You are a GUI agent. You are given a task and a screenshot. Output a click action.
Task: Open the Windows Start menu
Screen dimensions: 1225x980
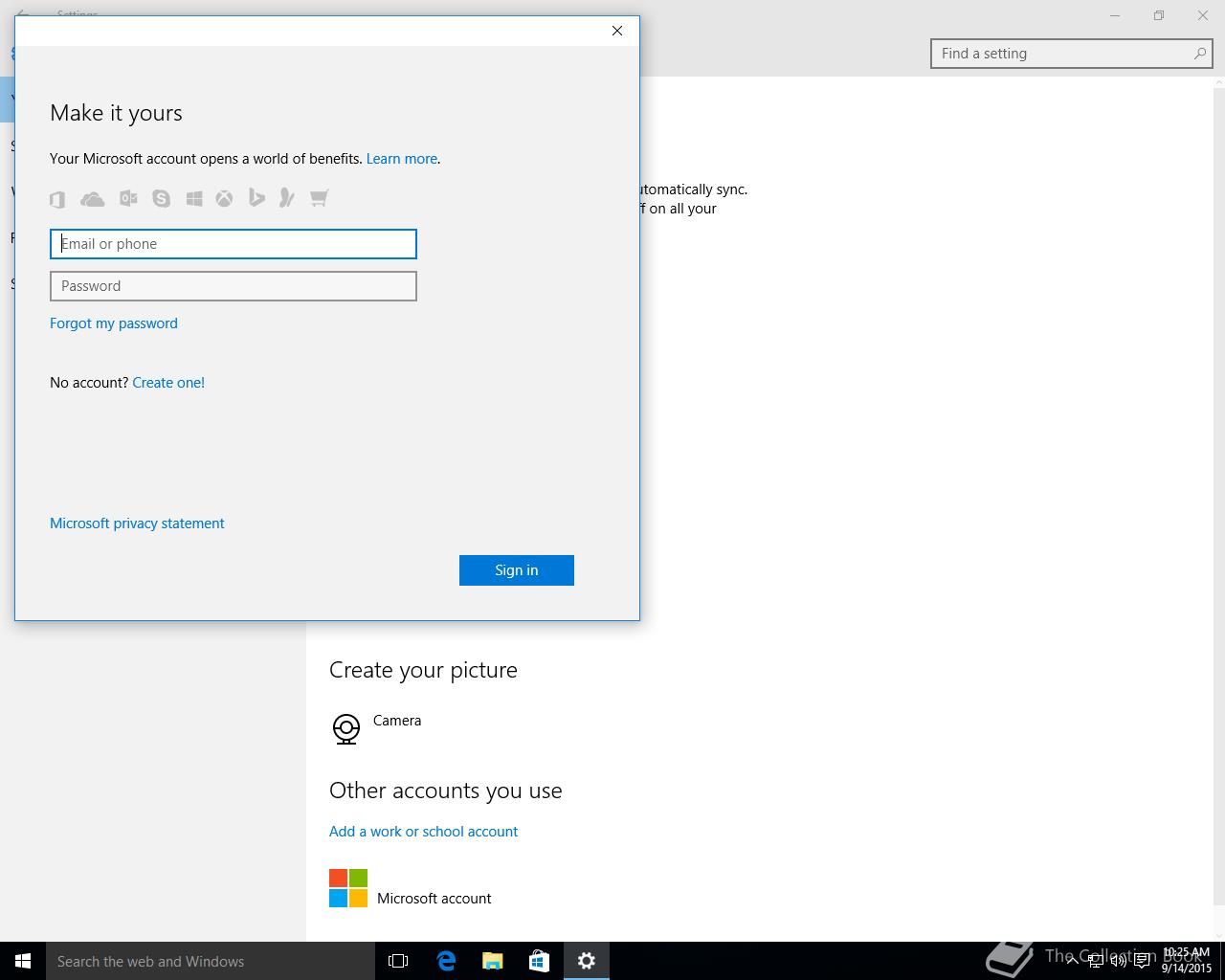coord(23,961)
